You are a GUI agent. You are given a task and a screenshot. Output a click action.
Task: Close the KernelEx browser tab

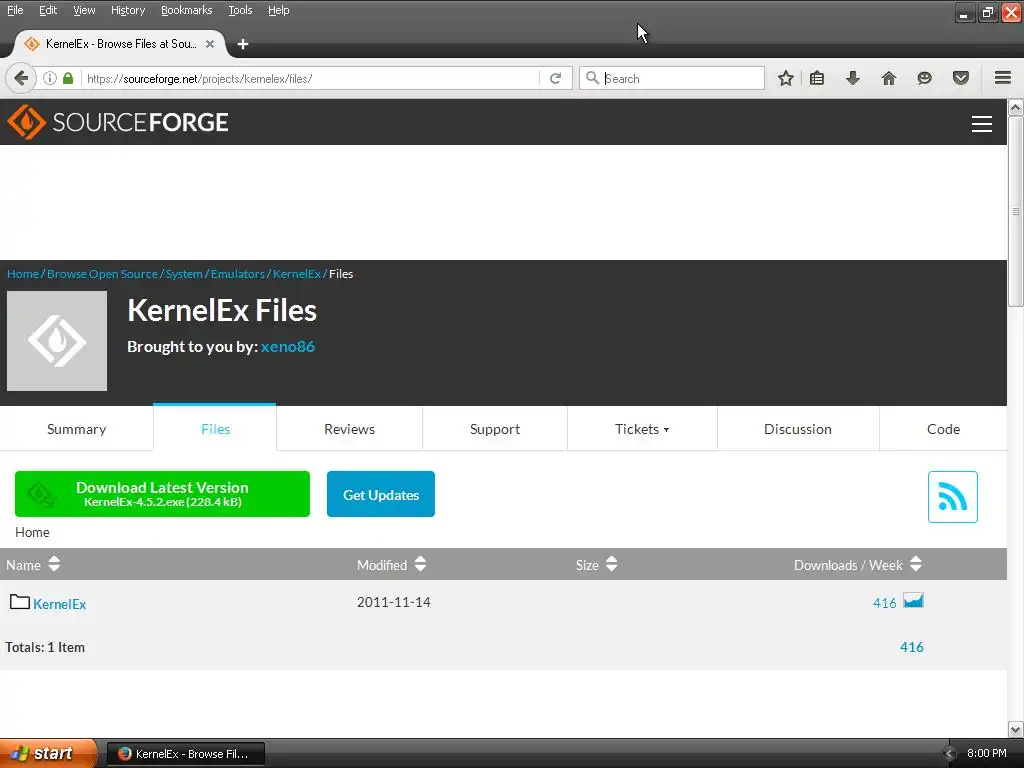pyautogui.click(x=210, y=44)
